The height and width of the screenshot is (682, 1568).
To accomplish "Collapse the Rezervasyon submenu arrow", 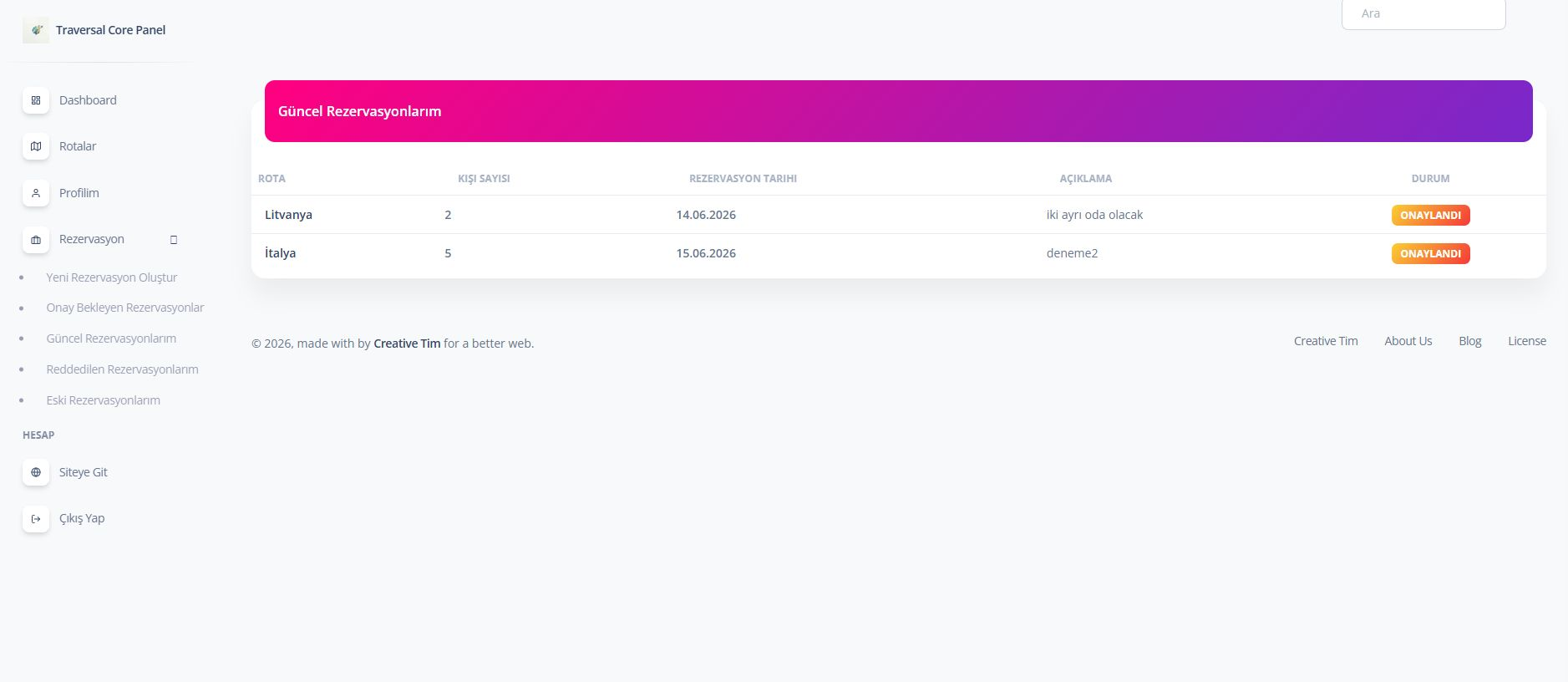I will (x=174, y=240).
